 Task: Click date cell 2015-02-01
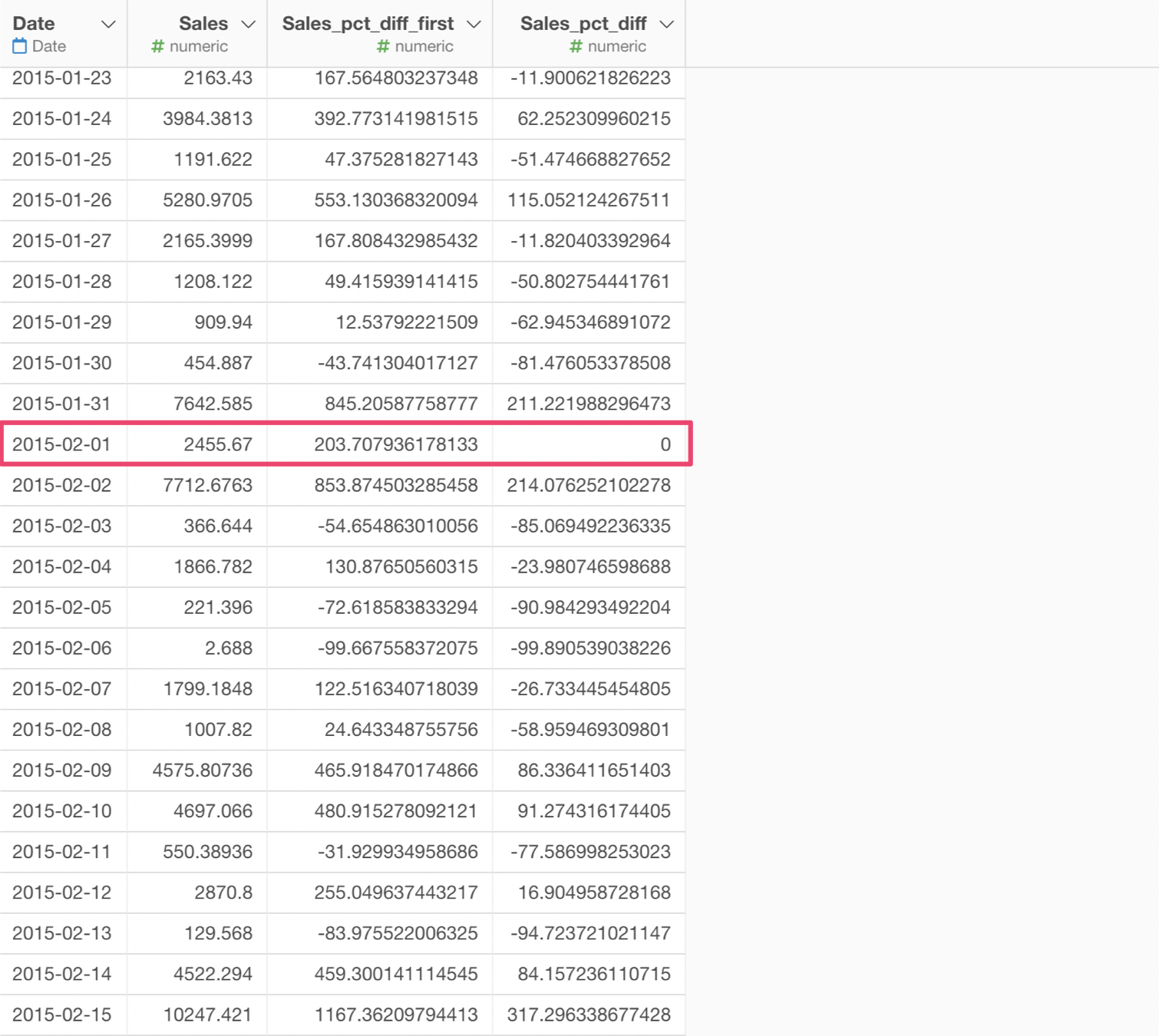coord(62,444)
